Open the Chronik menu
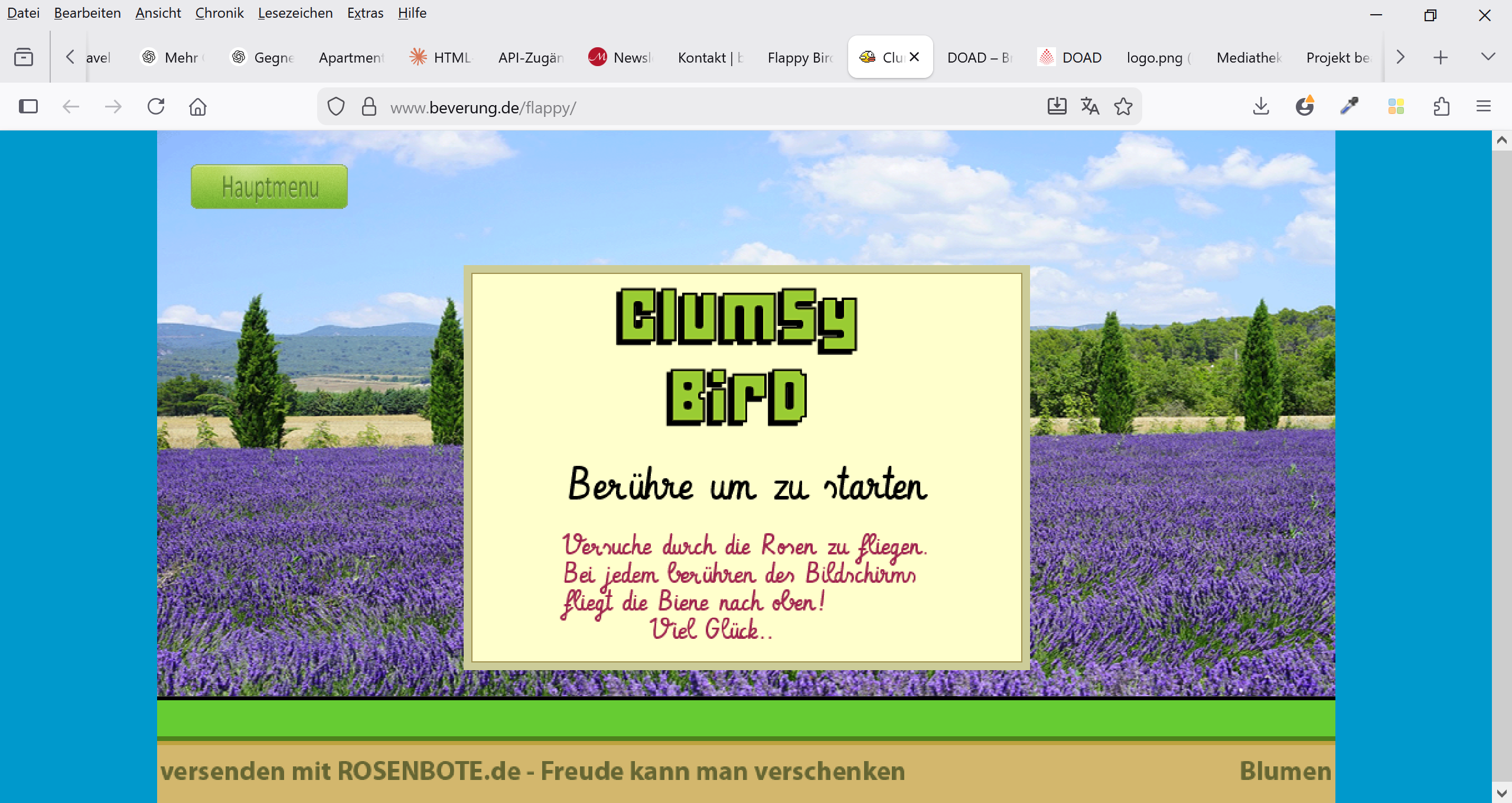 [x=219, y=12]
